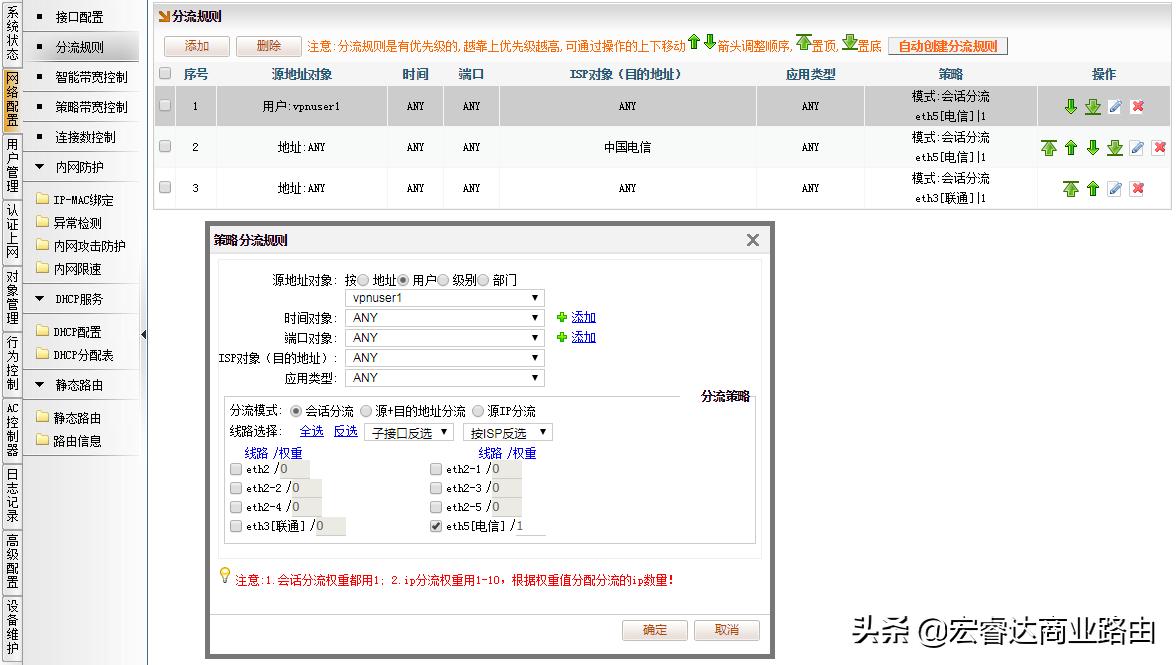Click the green plus to add 时间对象
1176x665 pixels.
coord(563,316)
